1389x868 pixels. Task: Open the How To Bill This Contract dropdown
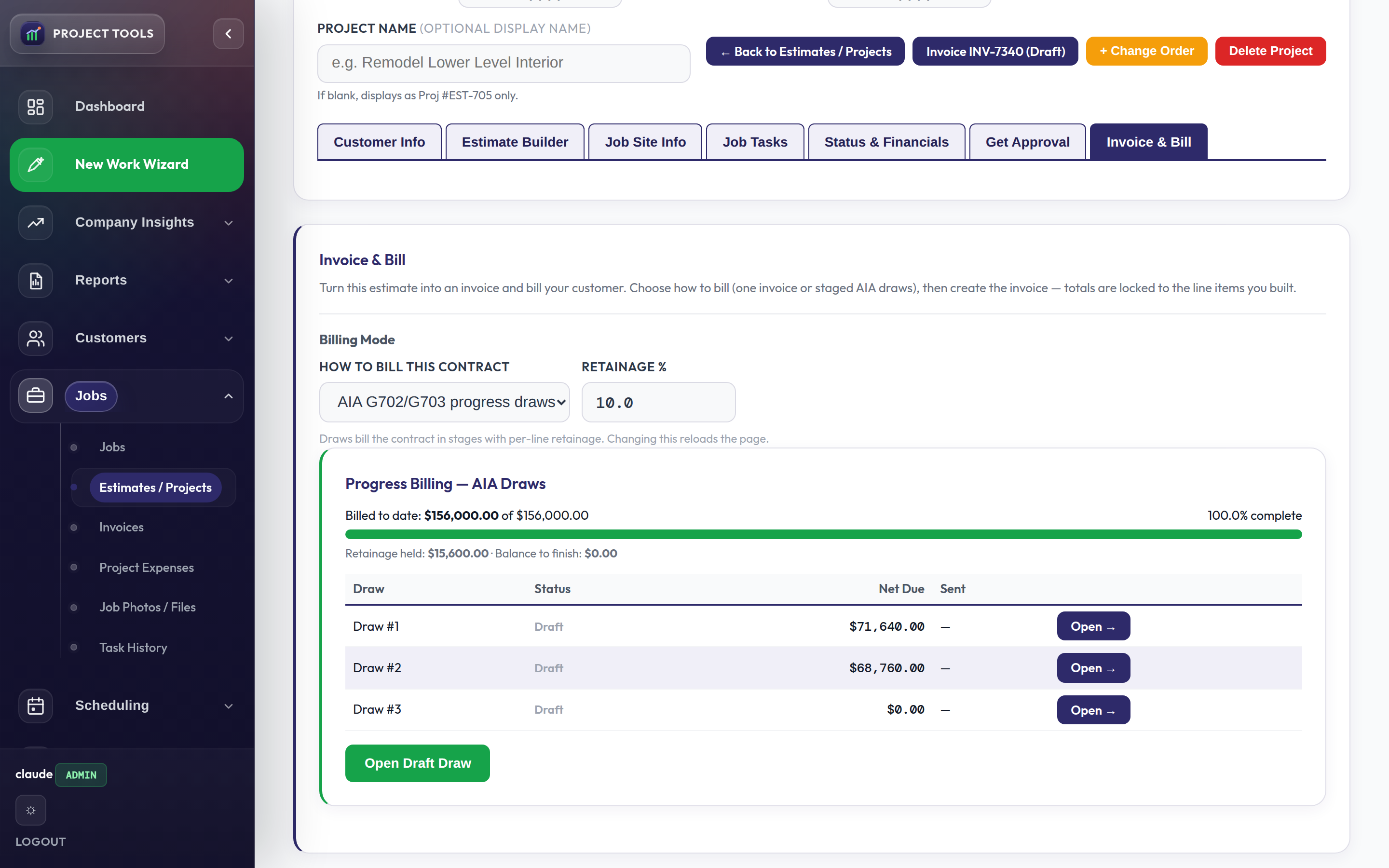click(x=444, y=402)
